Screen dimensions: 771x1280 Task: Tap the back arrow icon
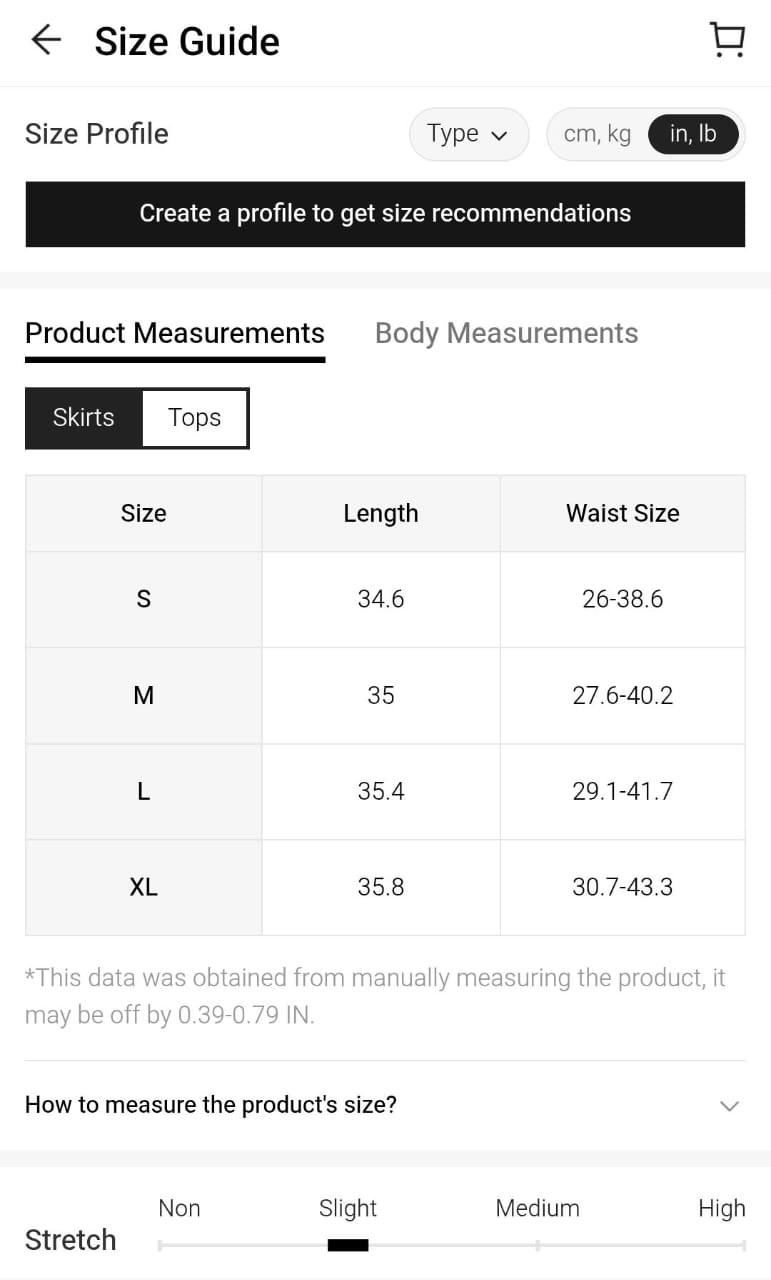point(46,41)
